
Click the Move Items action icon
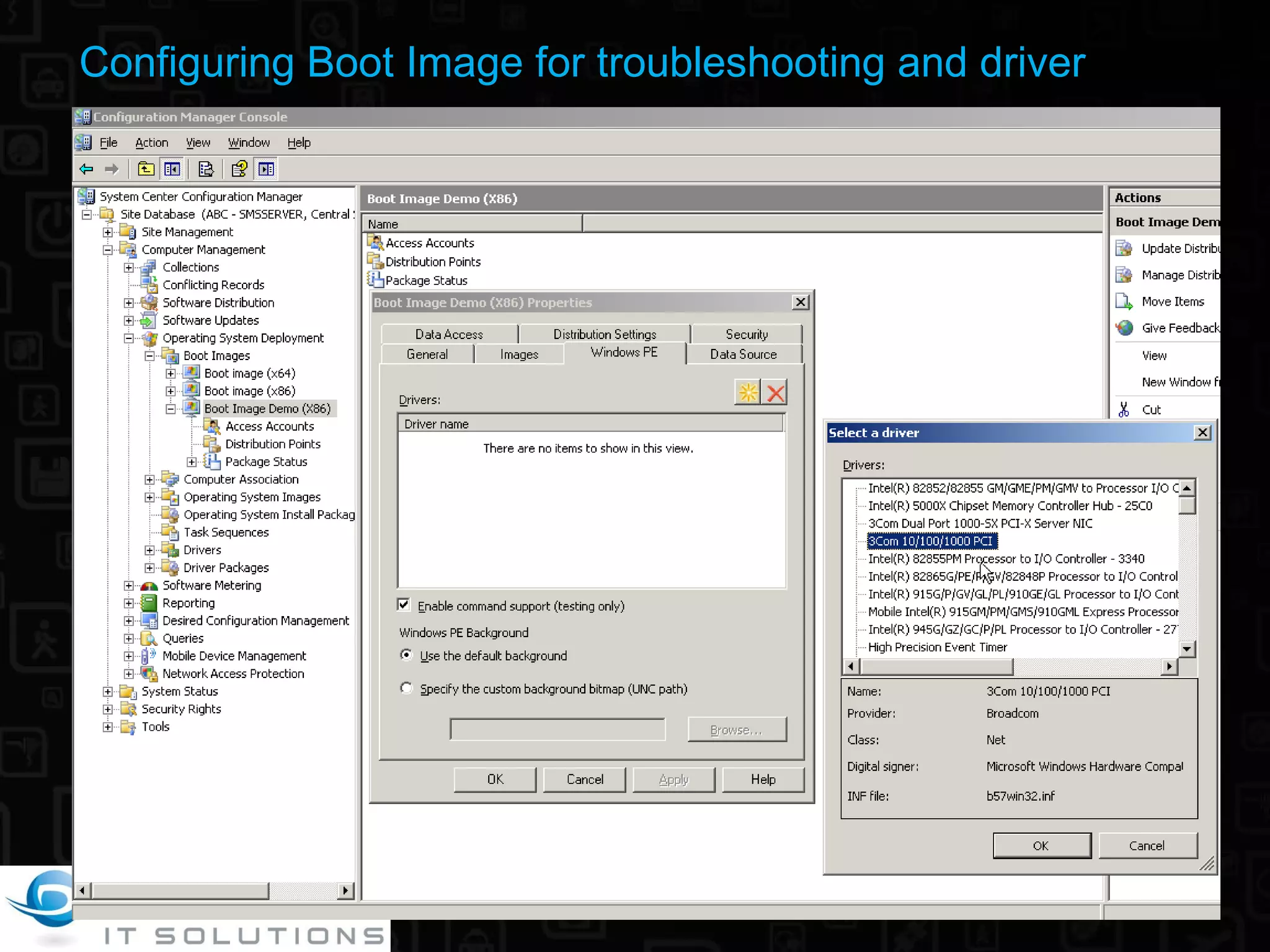1124,302
